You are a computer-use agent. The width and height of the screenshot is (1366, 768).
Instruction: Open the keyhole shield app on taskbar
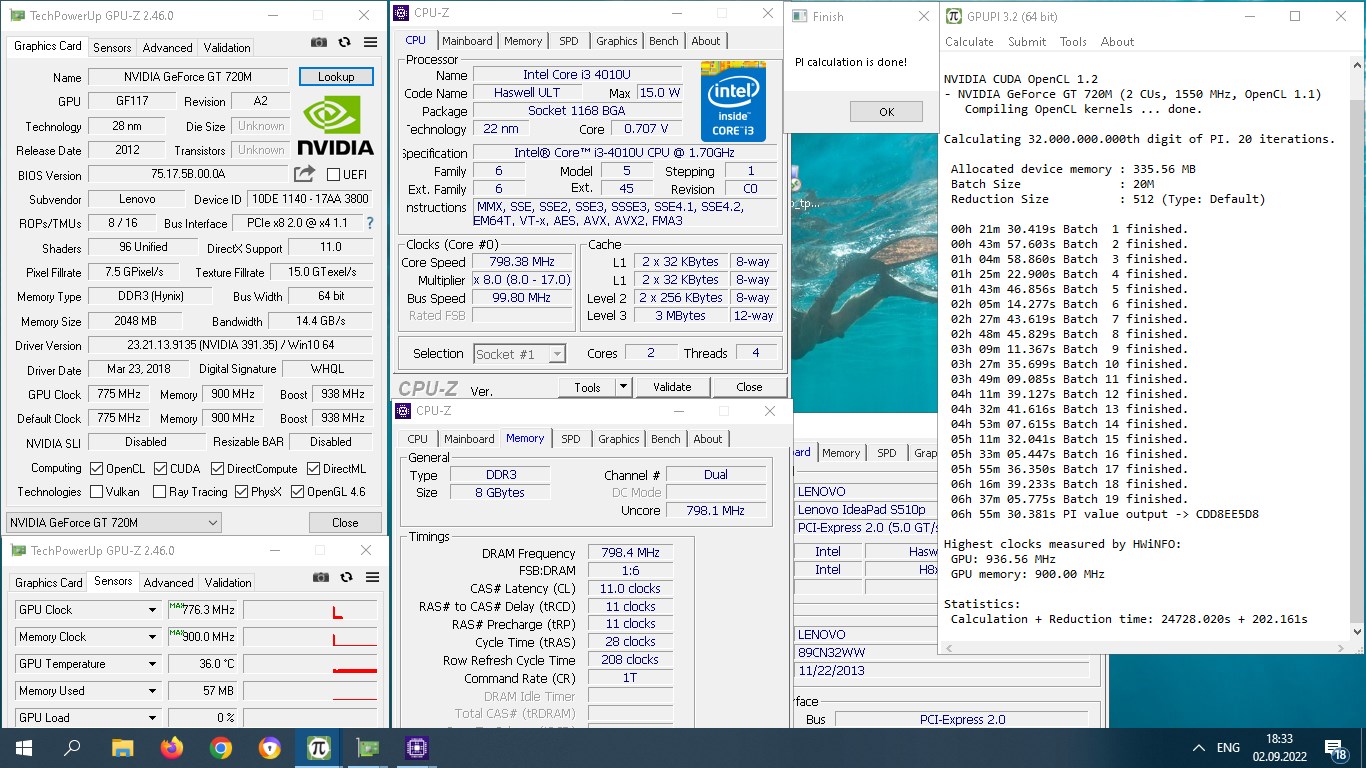[270, 748]
